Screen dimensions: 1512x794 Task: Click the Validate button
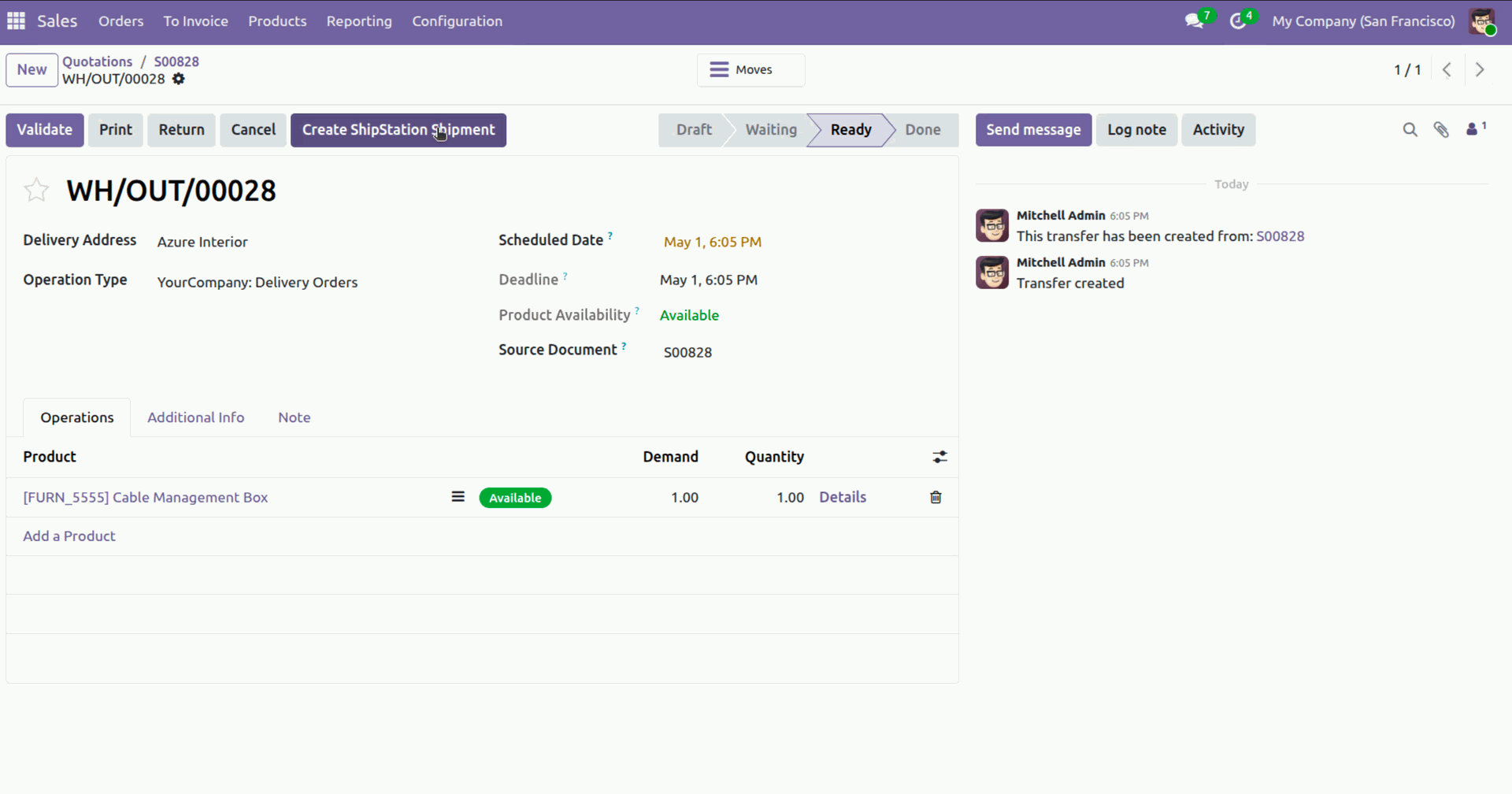45,130
